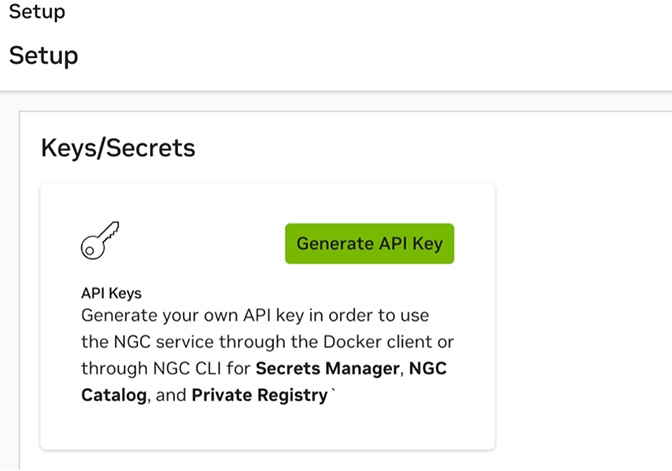Click the backtick after Private Registry

tap(332, 393)
